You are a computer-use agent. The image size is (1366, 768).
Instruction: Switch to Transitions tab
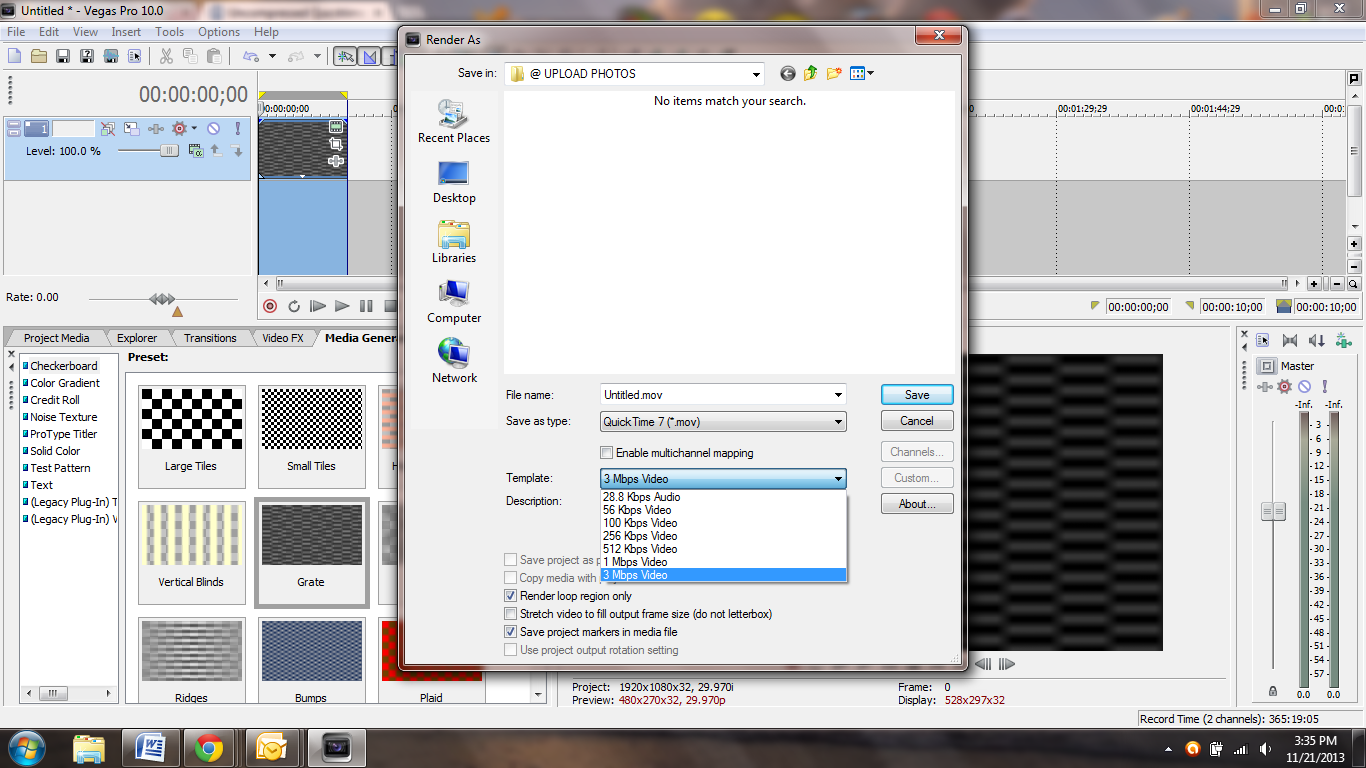210,338
